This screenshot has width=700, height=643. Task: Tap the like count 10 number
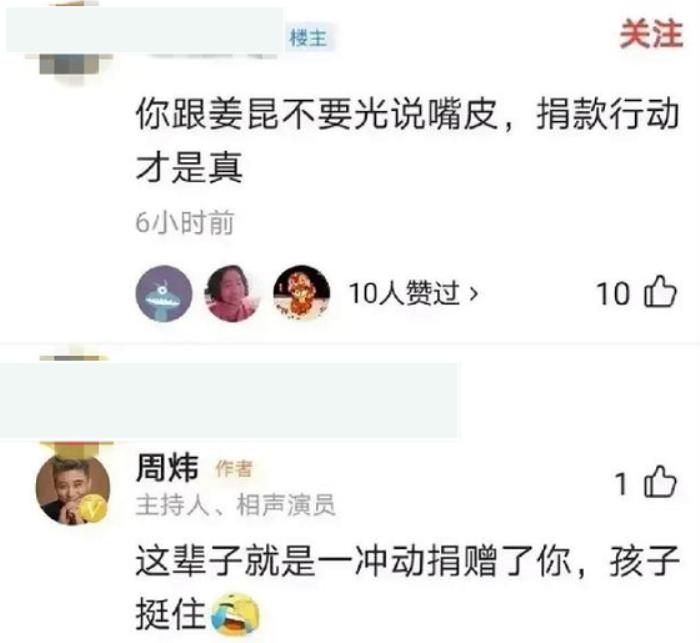pos(613,294)
